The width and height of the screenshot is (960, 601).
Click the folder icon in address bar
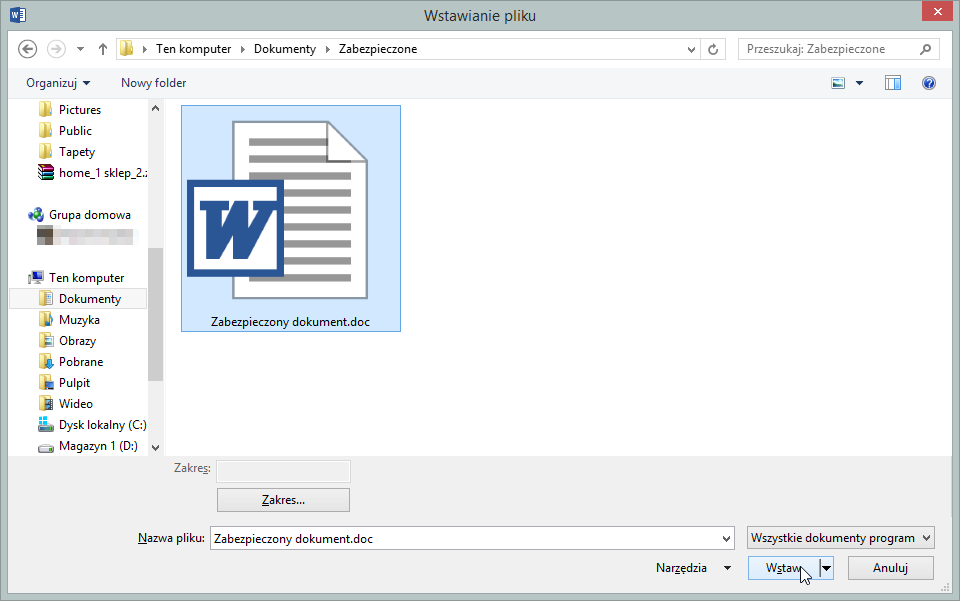pyautogui.click(x=127, y=48)
